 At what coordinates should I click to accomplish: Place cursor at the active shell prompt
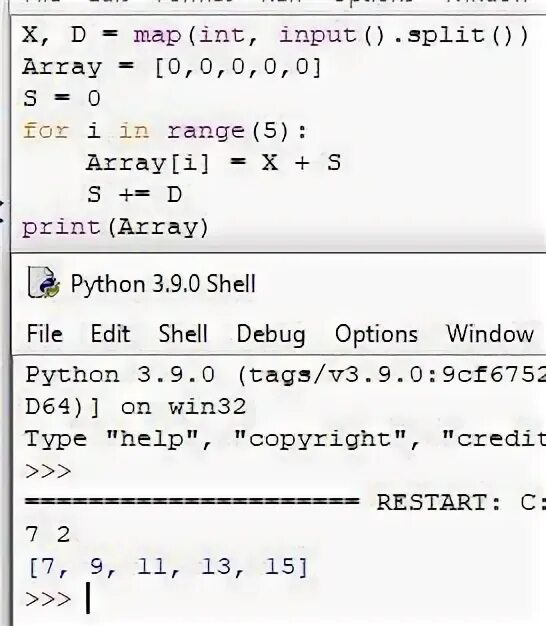88,598
